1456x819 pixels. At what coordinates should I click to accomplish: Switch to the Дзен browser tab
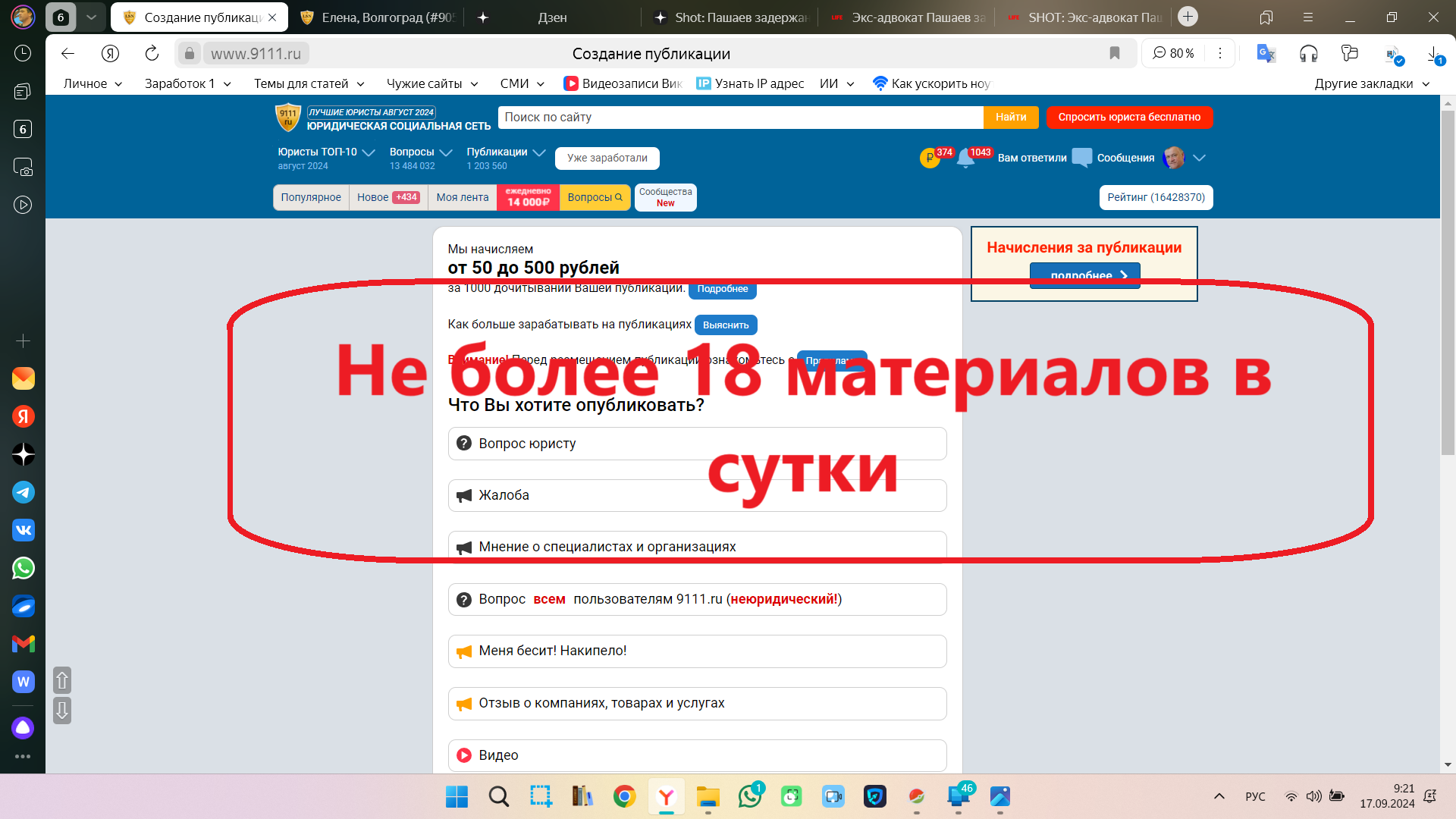point(552,17)
